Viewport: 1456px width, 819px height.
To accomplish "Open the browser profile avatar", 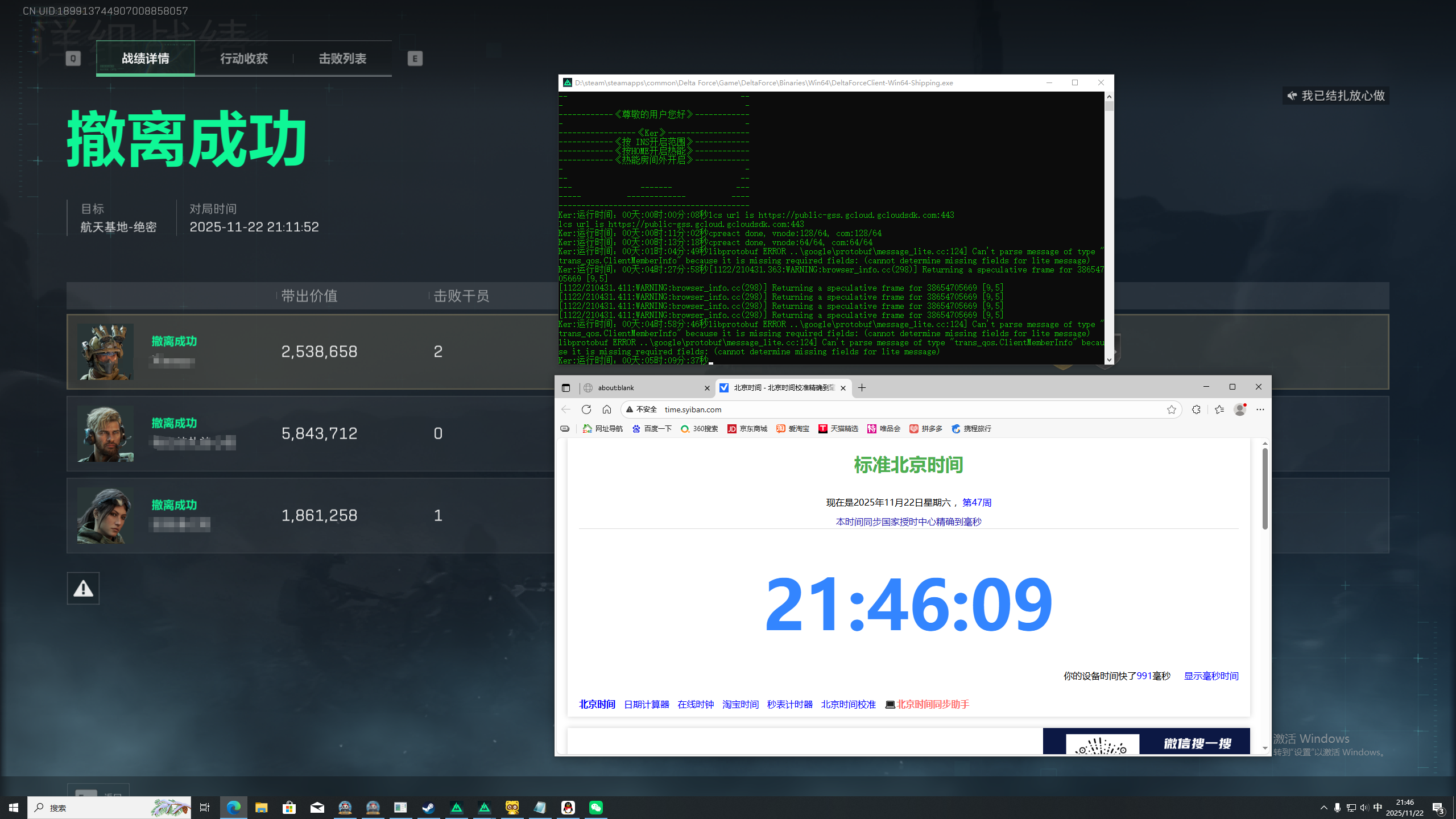I will [1240, 409].
